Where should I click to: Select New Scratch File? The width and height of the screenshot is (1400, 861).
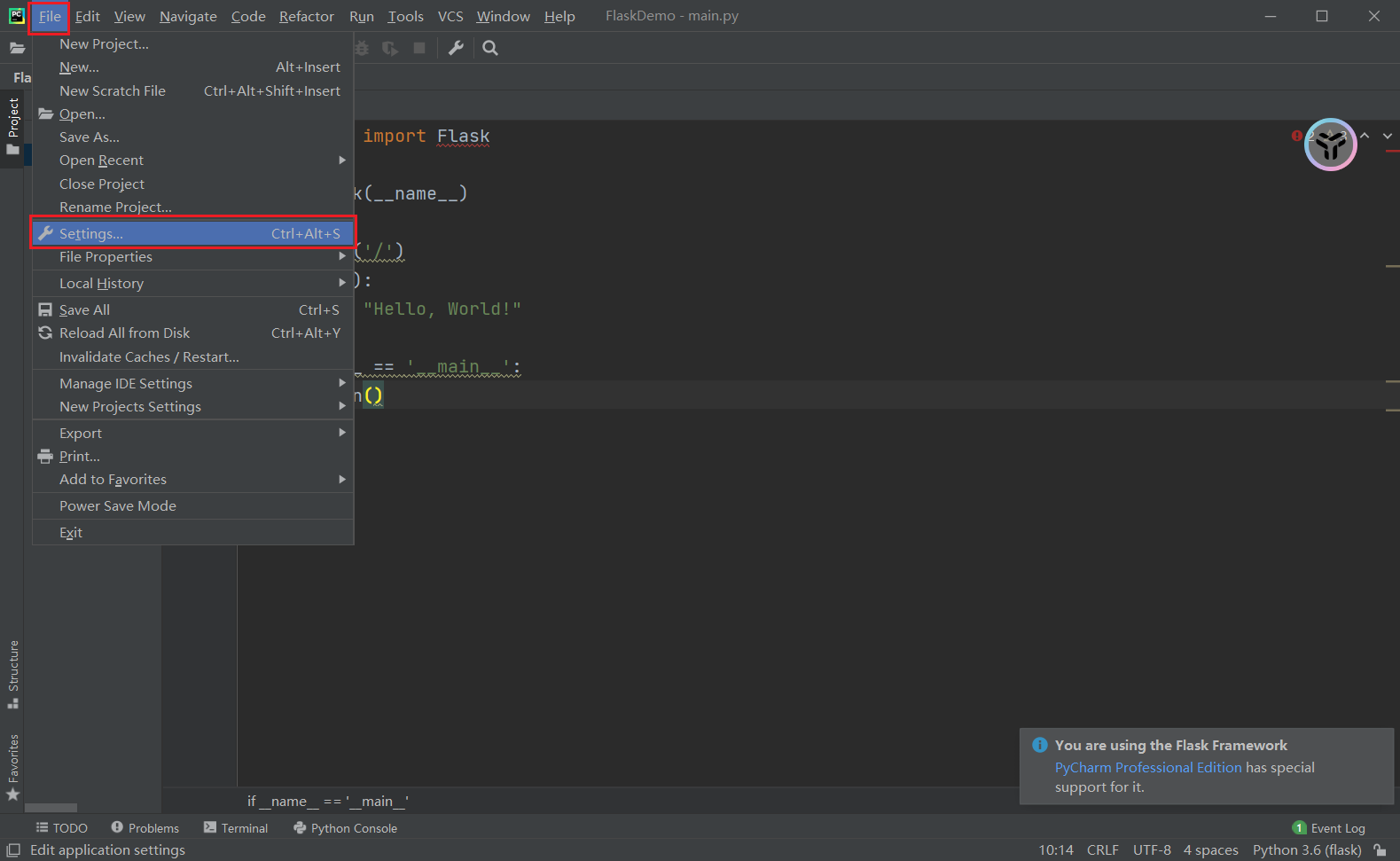(x=193, y=90)
